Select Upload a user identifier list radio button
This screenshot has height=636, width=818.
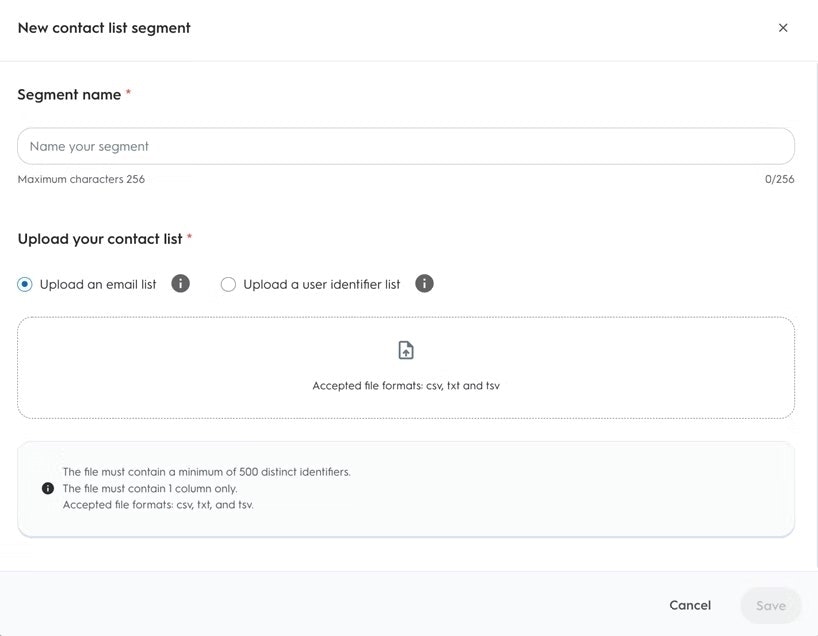pyautogui.click(x=228, y=285)
